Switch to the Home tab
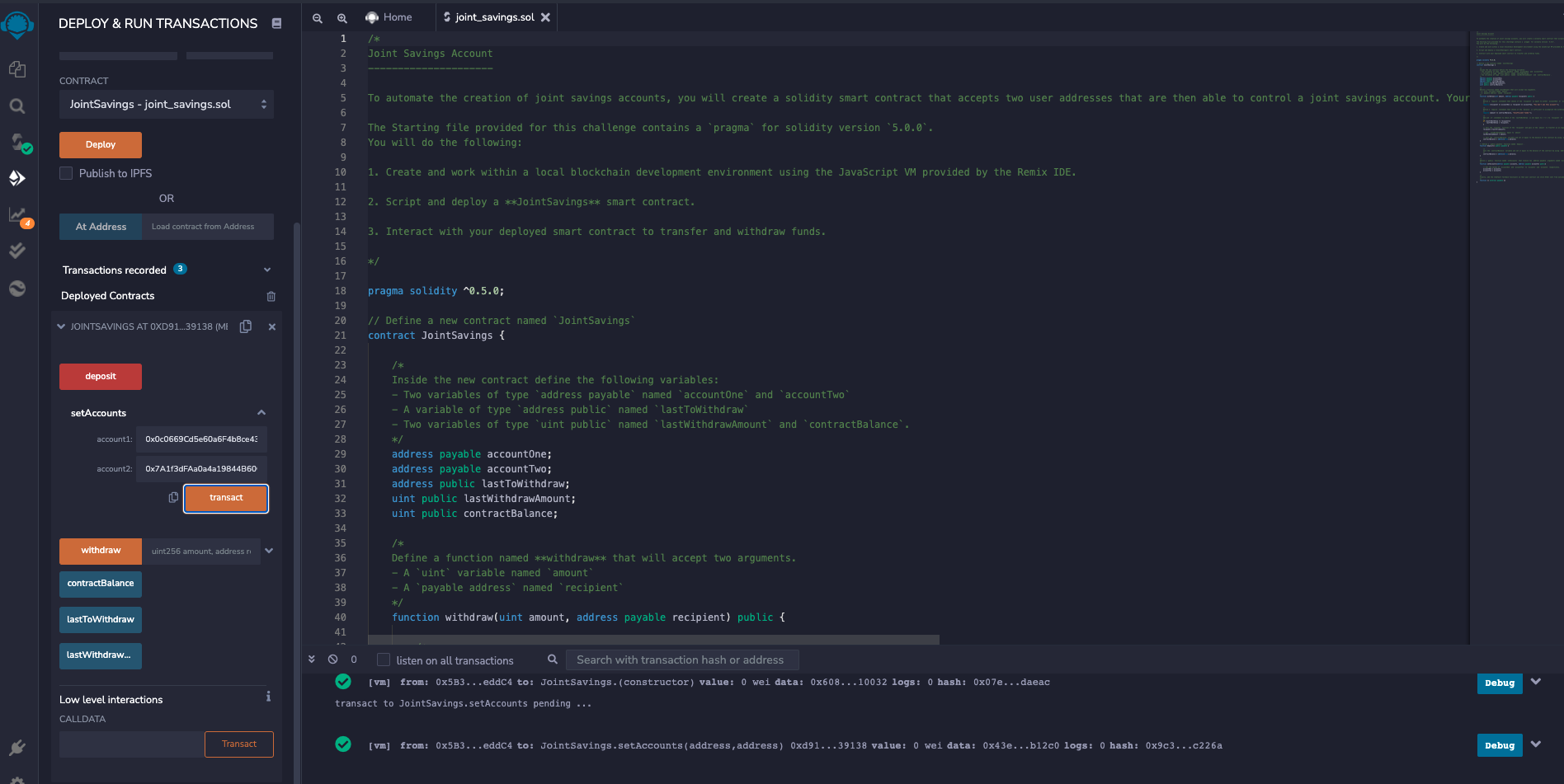The width and height of the screenshot is (1564, 784). pyautogui.click(x=390, y=16)
